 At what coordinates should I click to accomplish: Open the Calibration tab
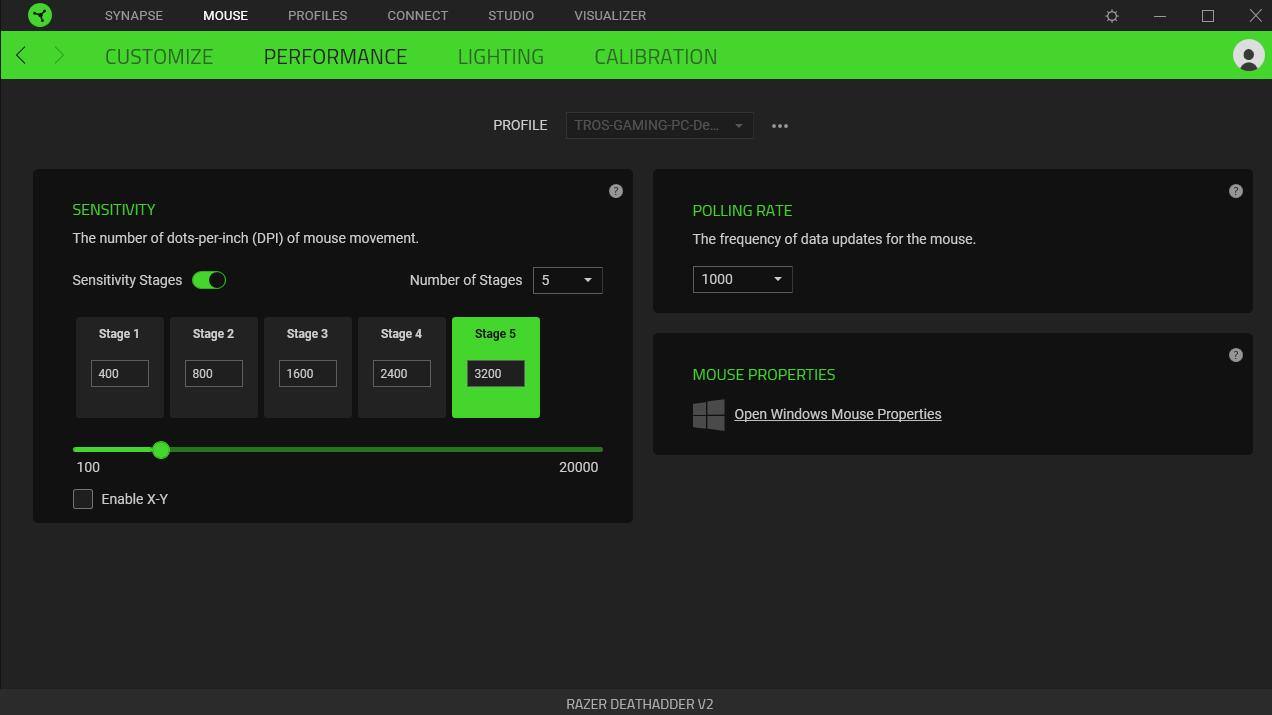tap(655, 56)
